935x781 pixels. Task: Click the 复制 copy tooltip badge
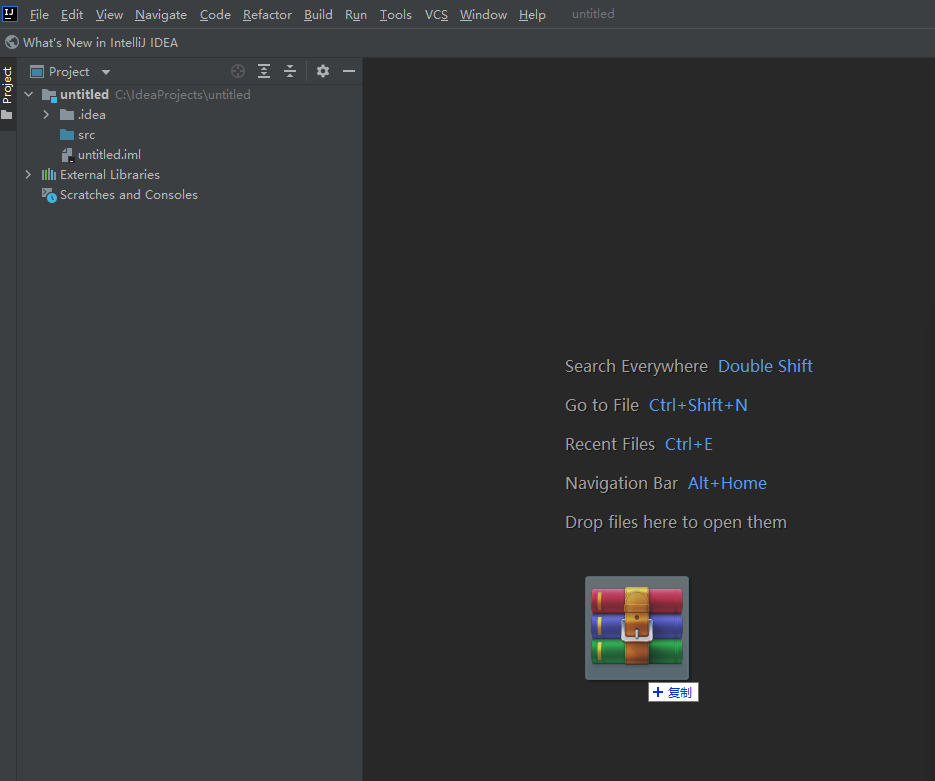673,692
